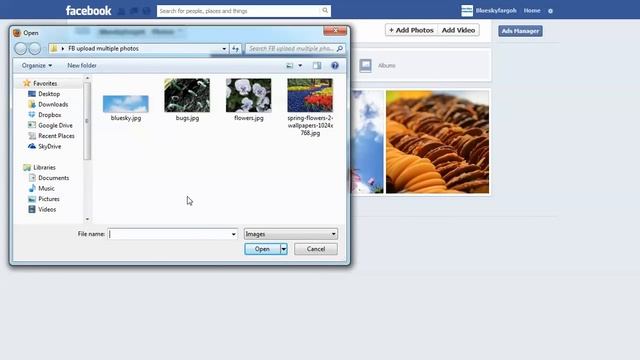Open Facebook friend requests icon
Screen dimensions: 640x360
122,11
